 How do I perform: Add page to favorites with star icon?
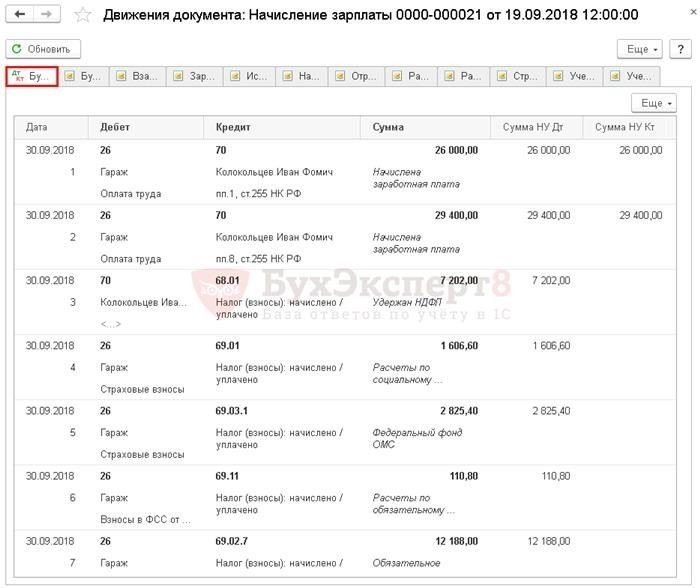(x=83, y=15)
